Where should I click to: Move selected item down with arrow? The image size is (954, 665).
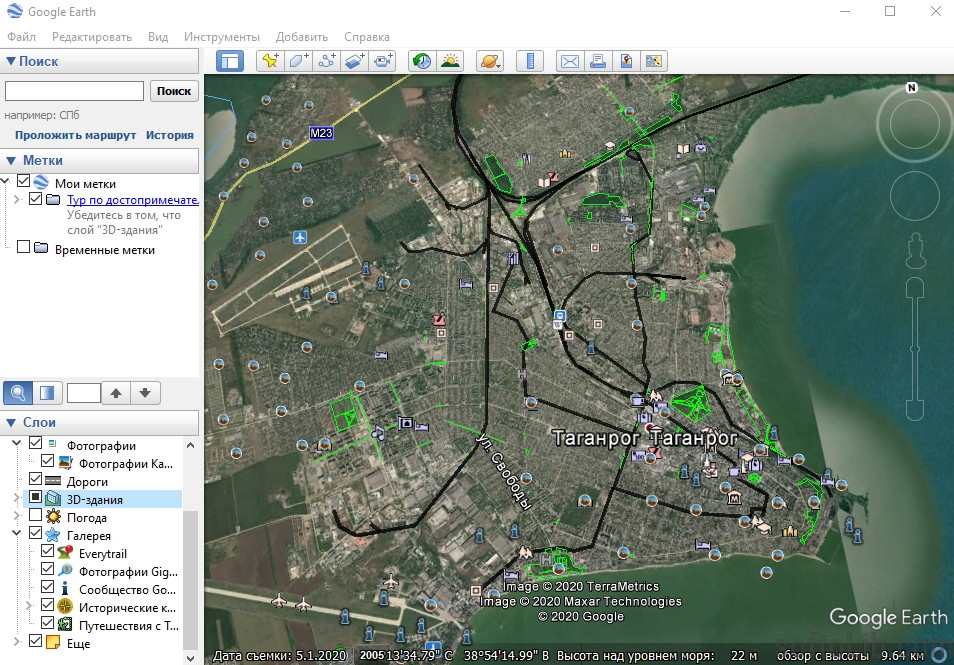(x=145, y=393)
